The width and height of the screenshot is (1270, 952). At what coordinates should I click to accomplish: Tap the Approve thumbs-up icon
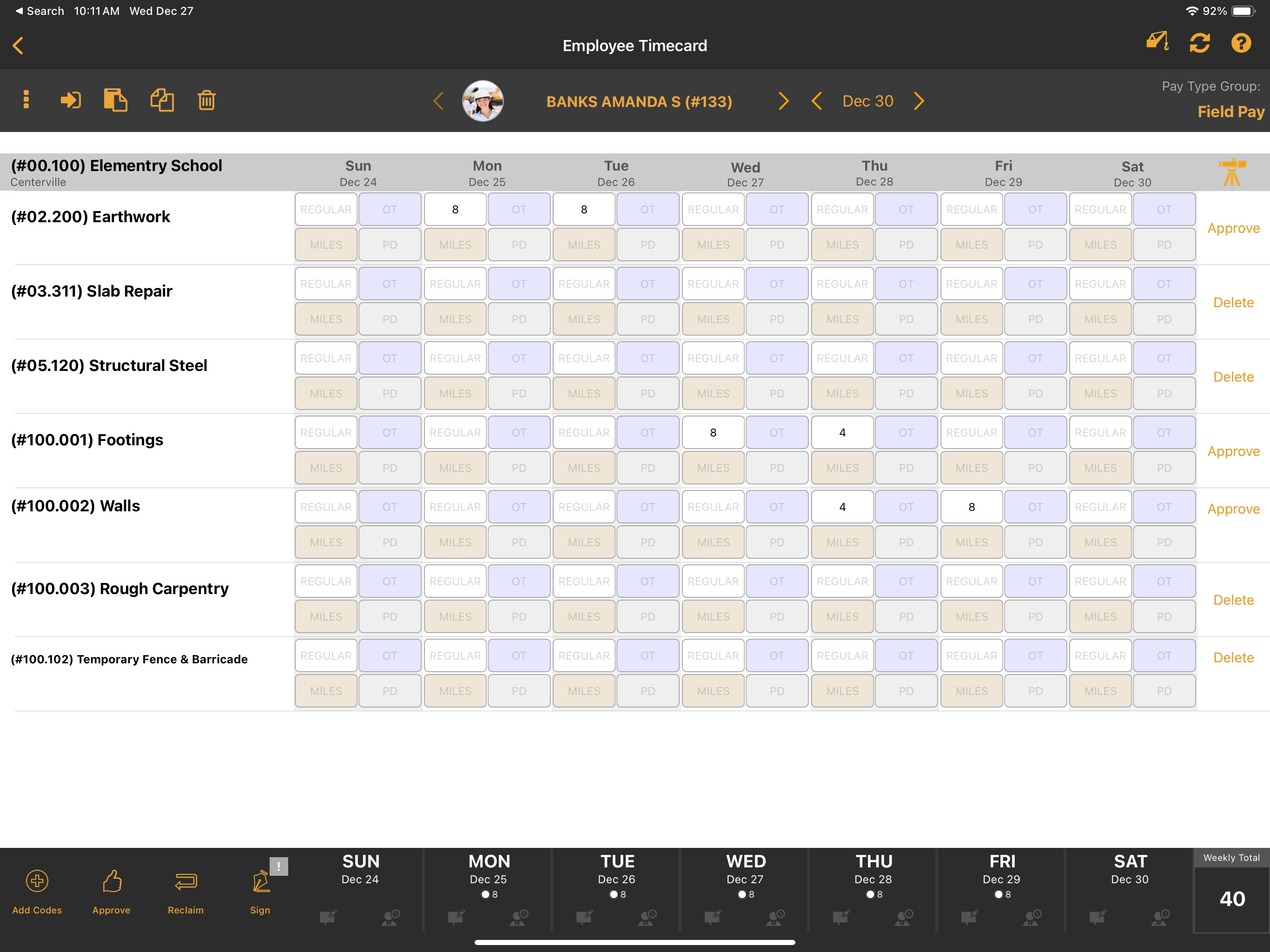pos(112,881)
